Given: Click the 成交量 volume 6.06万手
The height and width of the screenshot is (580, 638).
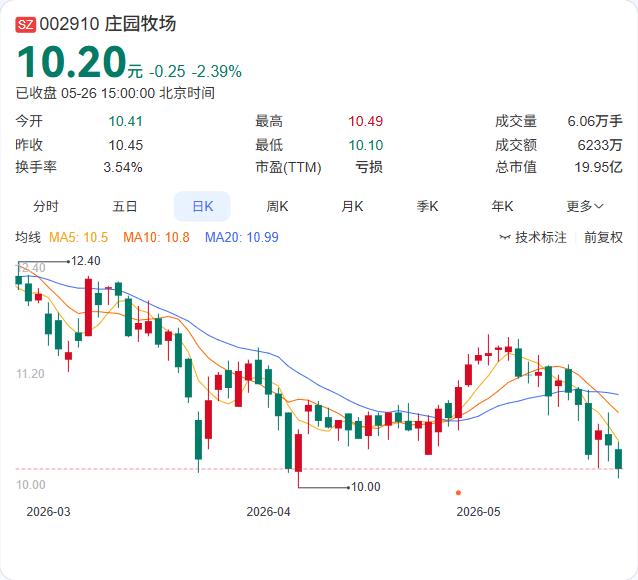Looking at the screenshot, I should (595, 121).
